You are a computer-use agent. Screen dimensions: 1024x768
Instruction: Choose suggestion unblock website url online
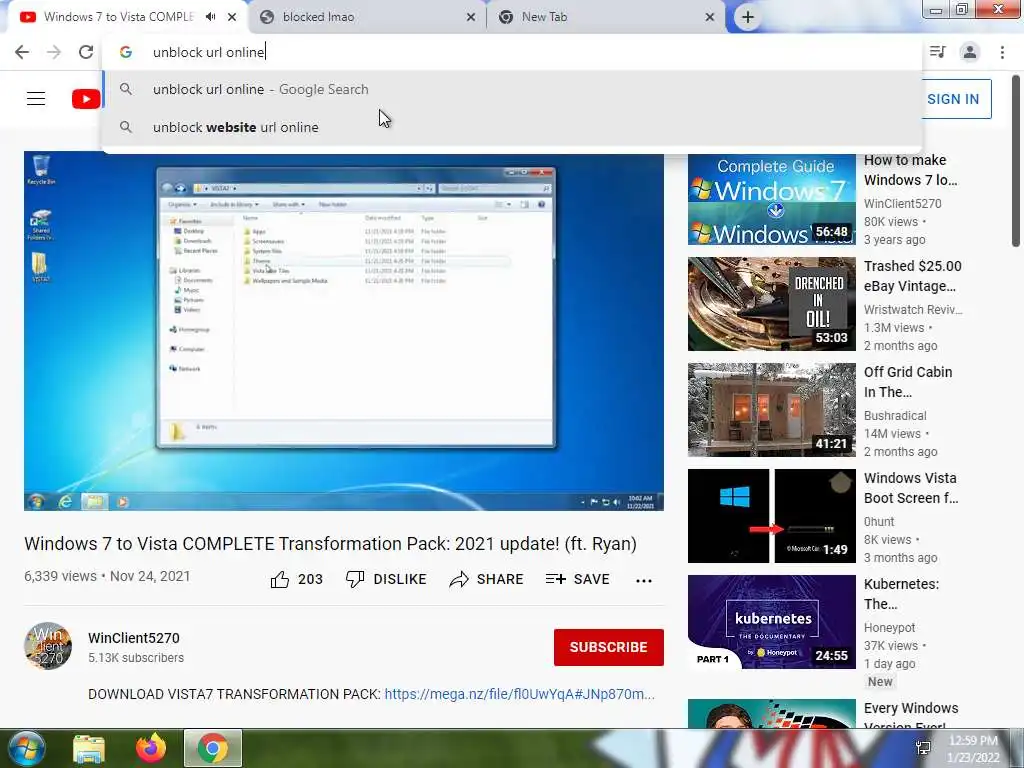[511, 127]
